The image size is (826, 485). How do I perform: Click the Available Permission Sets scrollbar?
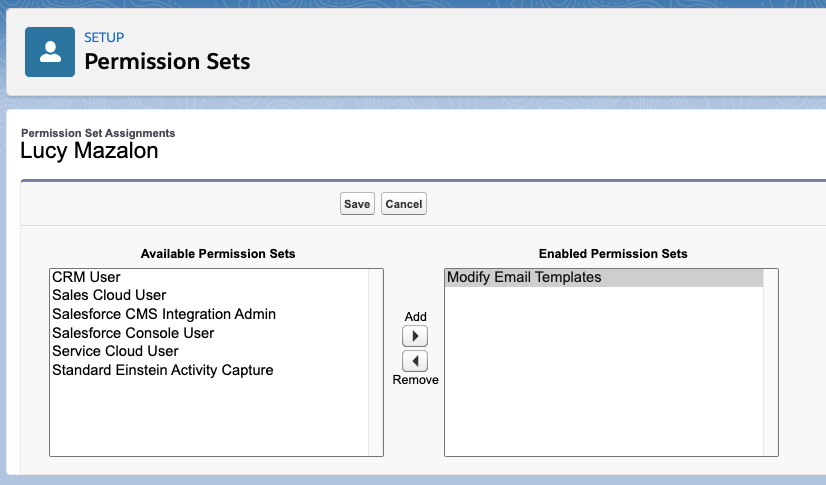pos(376,362)
